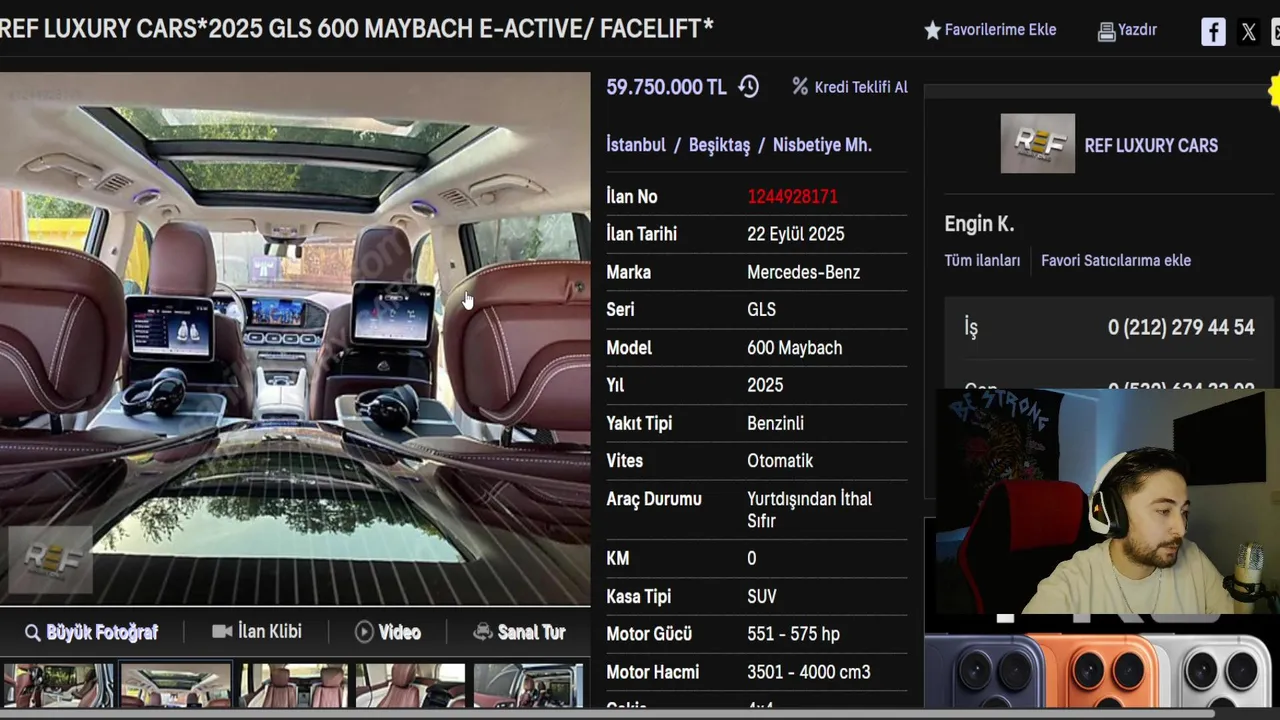The image size is (1280, 720).
Task: Click the Otomatik transmission value
Action: (x=780, y=461)
